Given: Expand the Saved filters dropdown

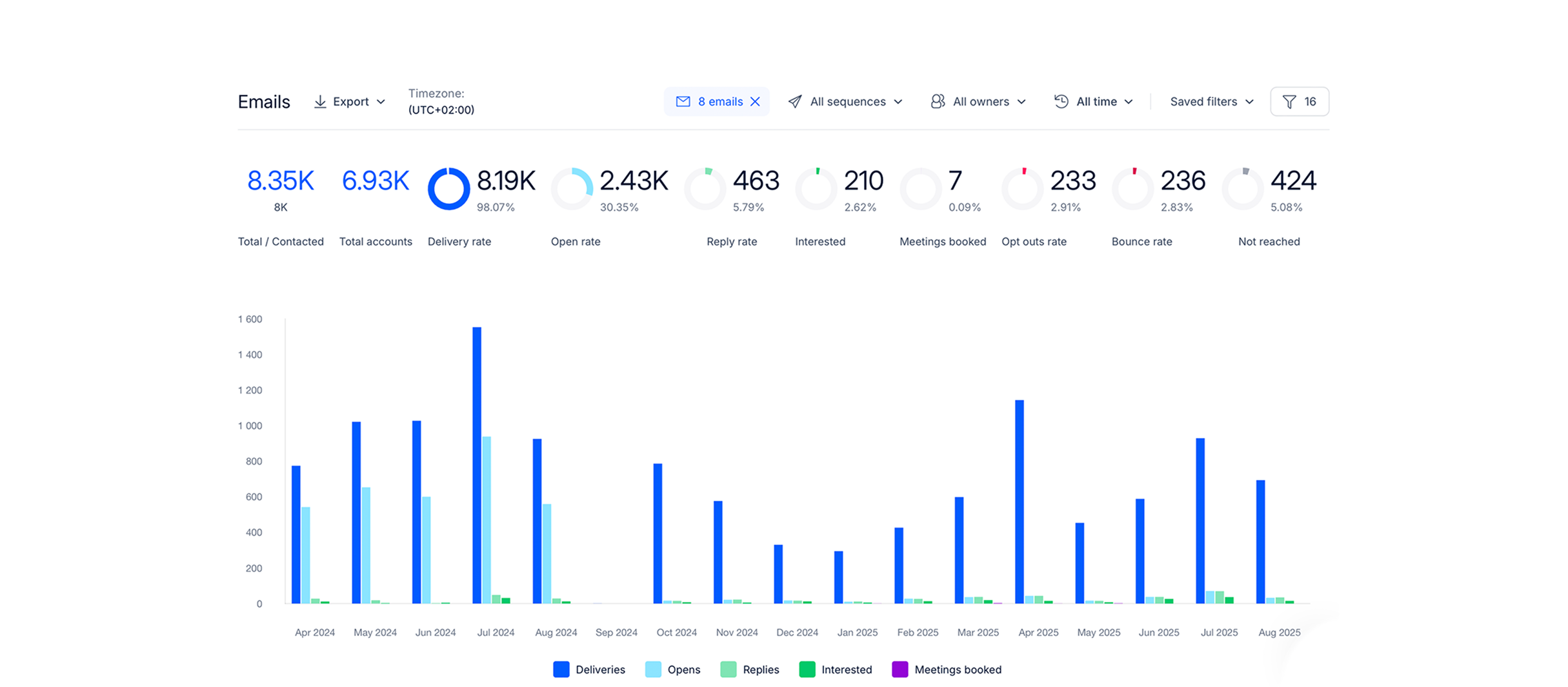Looking at the screenshot, I should click(1211, 102).
